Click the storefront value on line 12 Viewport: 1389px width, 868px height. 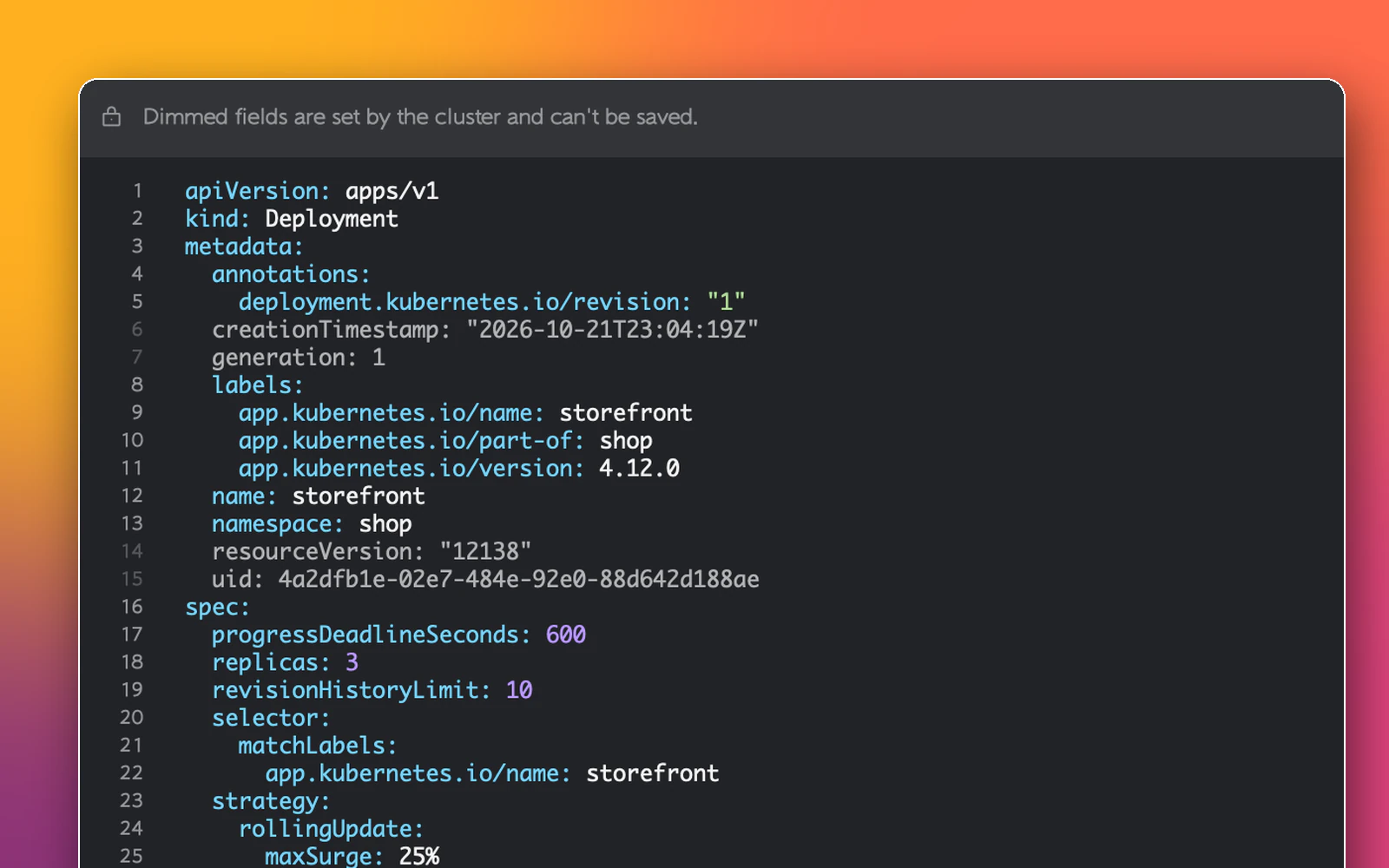(x=359, y=496)
